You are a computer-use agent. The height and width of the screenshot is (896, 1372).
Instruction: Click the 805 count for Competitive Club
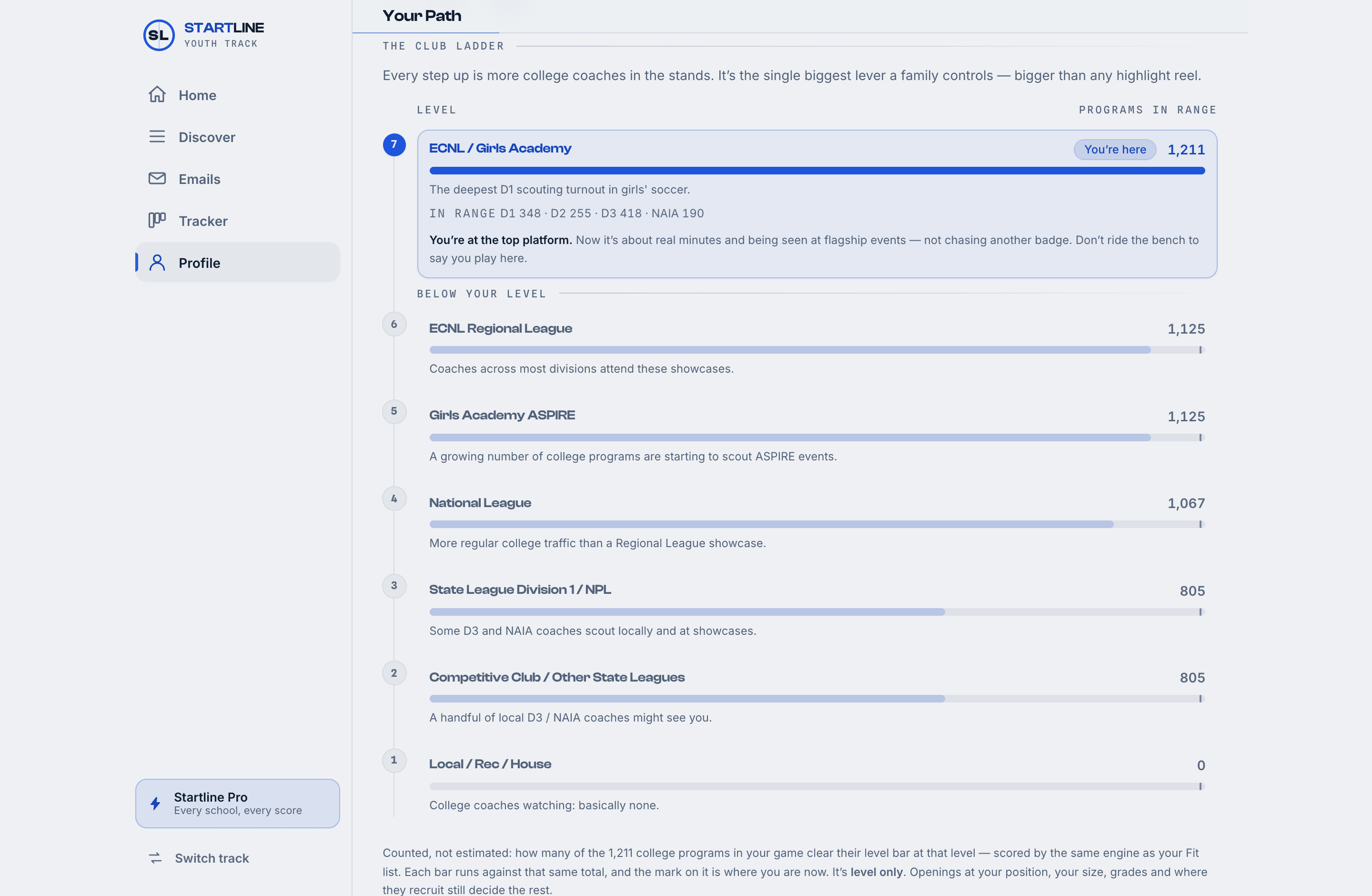(1192, 678)
